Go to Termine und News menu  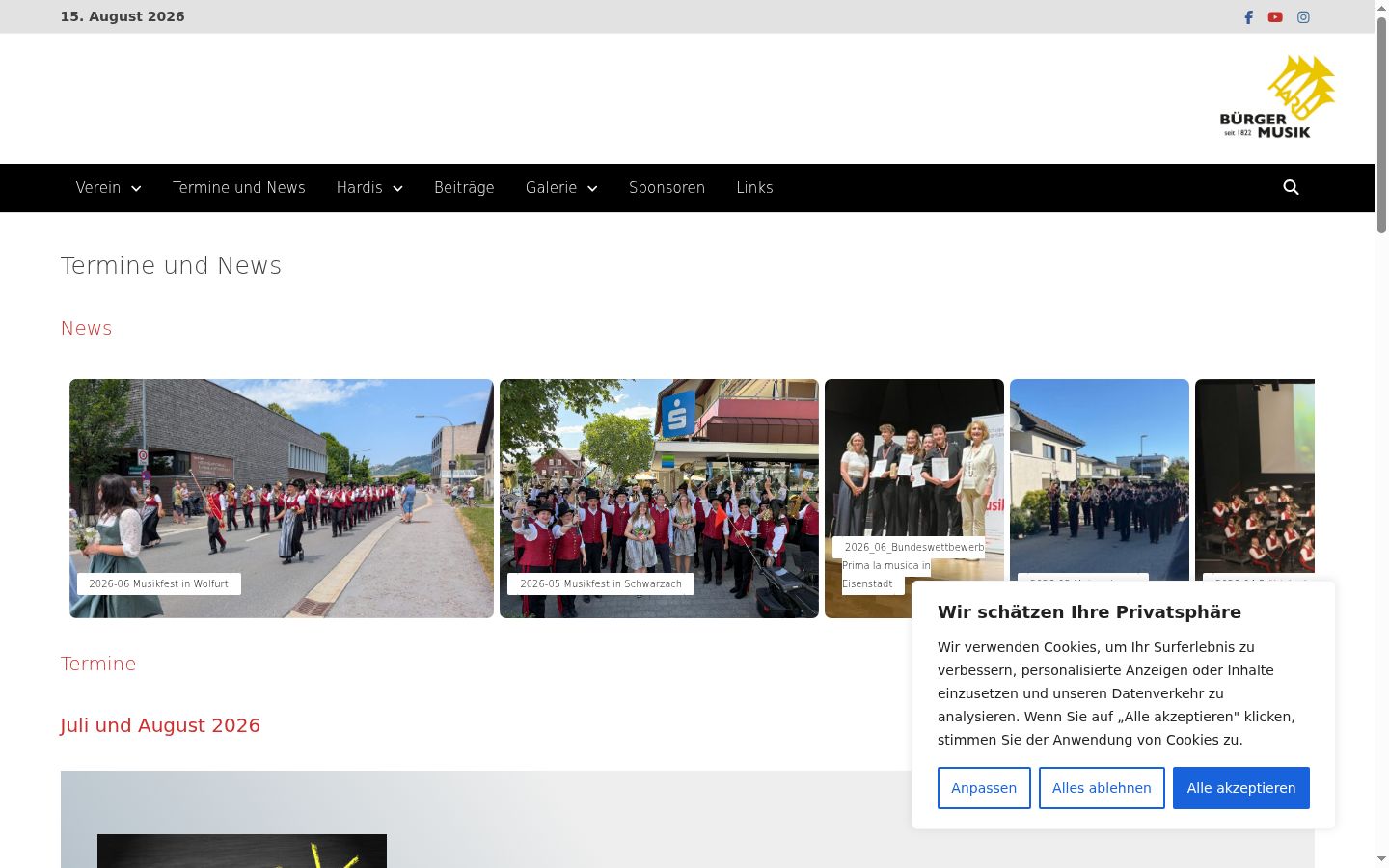[239, 187]
